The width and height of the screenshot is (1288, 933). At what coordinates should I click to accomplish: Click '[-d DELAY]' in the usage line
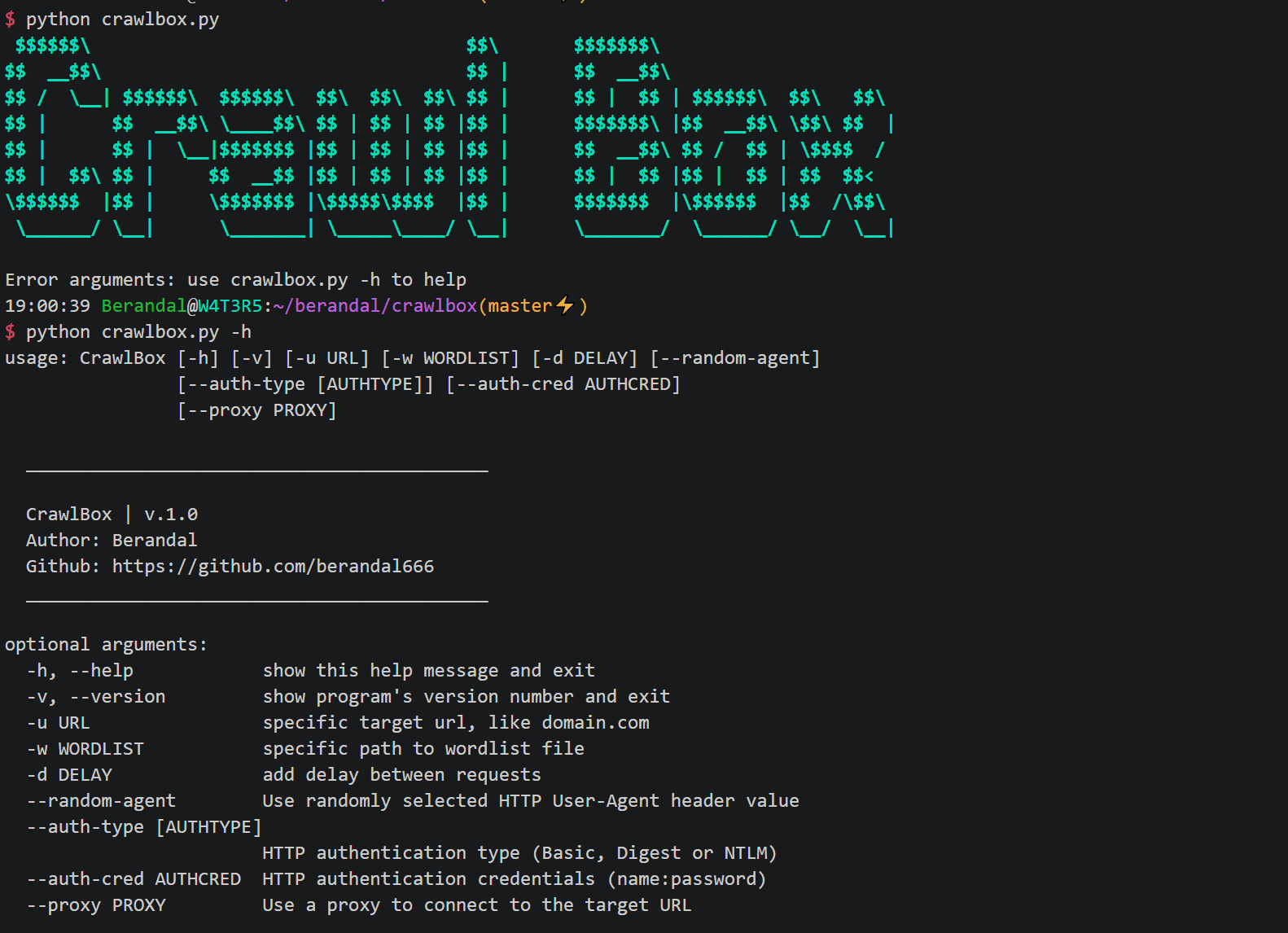click(585, 358)
